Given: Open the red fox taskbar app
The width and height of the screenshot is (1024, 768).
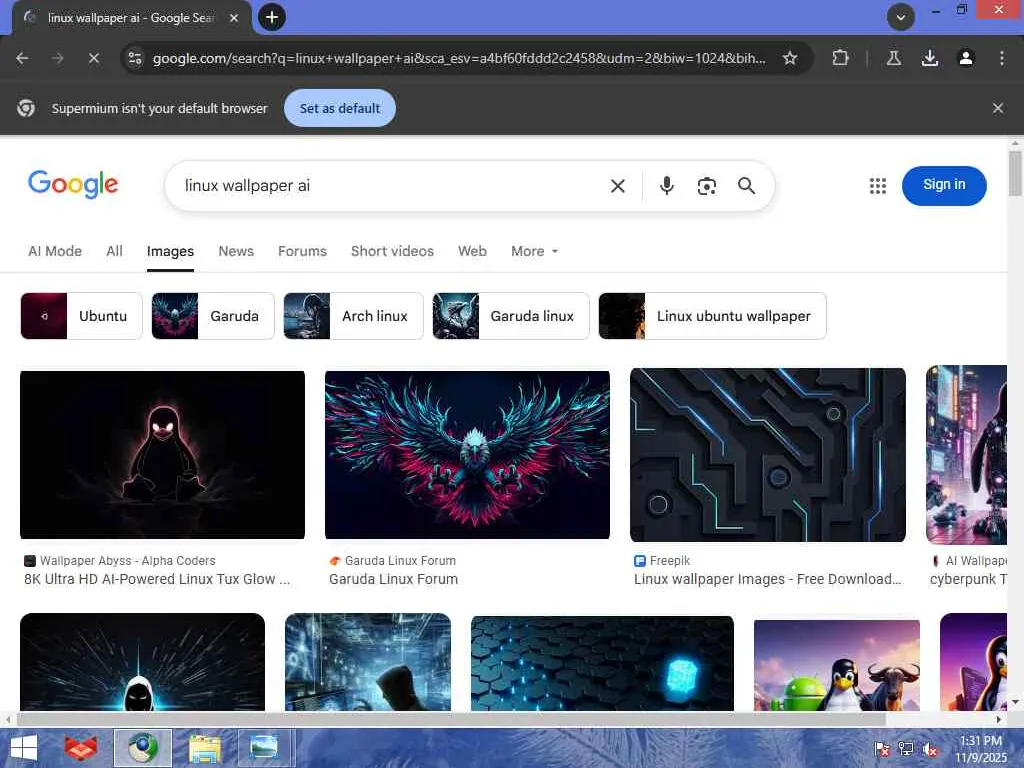Looking at the screenshot, I should pyautogui.click(x=81, y=748).
